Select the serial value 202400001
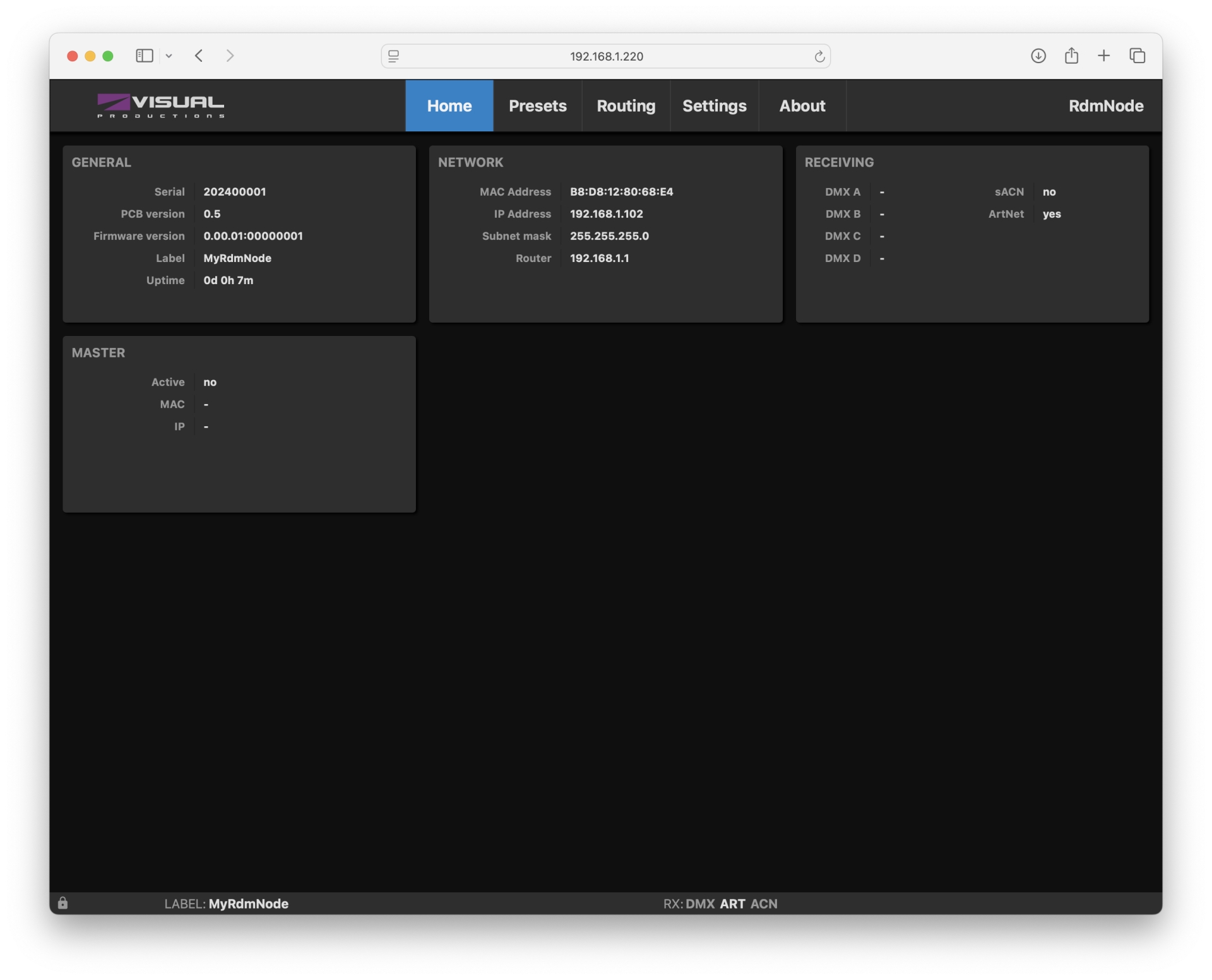1212x980 pixels. tap(235, 191)
